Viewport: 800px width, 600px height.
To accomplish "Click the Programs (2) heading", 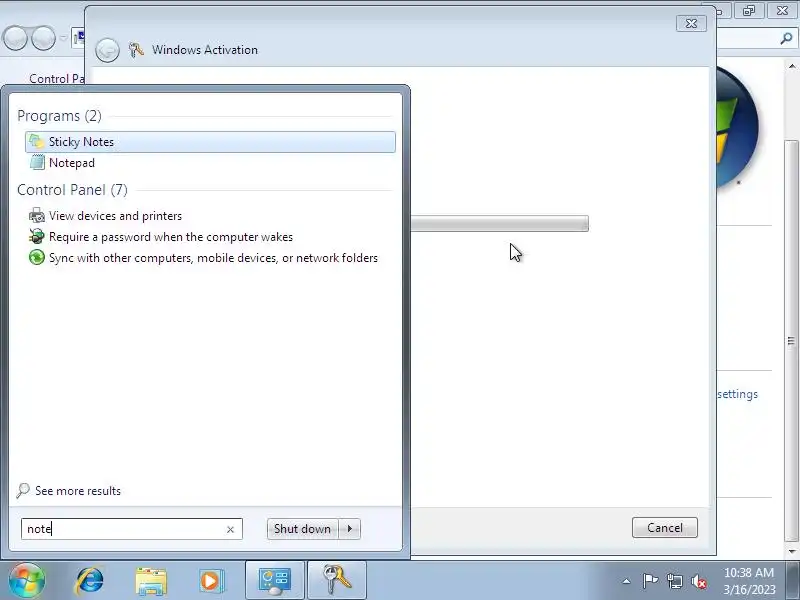I will point(59,116).
